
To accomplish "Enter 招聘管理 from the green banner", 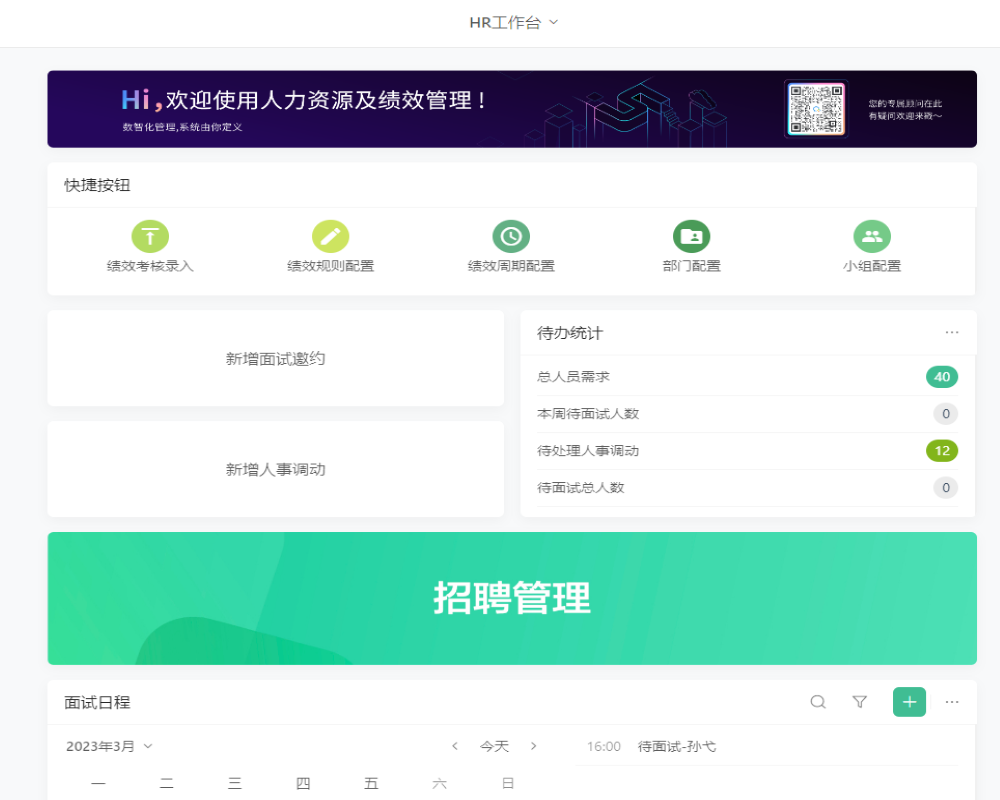I will click(x=512, y=598).
